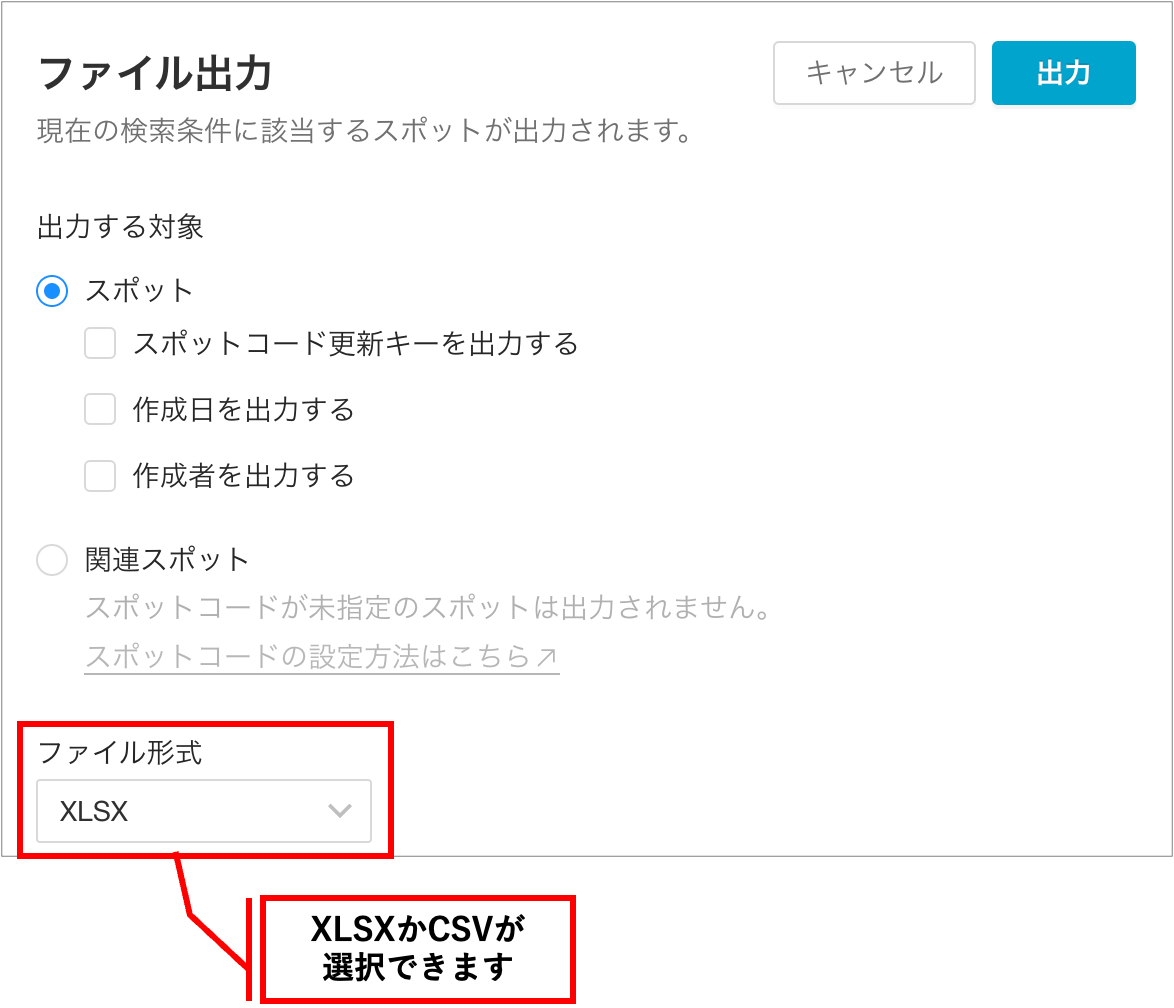Click the chevron arrow in XLSX dropdown
The image size is (1174, 1008).
(x=340, y=811)
